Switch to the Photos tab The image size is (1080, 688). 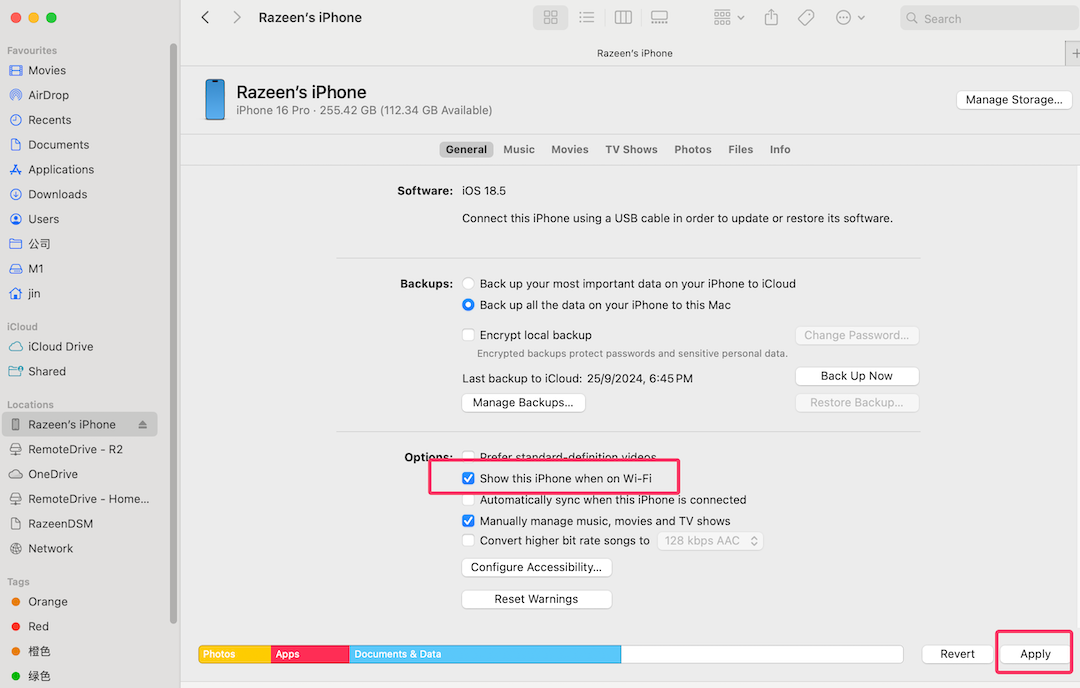point(692,149)
